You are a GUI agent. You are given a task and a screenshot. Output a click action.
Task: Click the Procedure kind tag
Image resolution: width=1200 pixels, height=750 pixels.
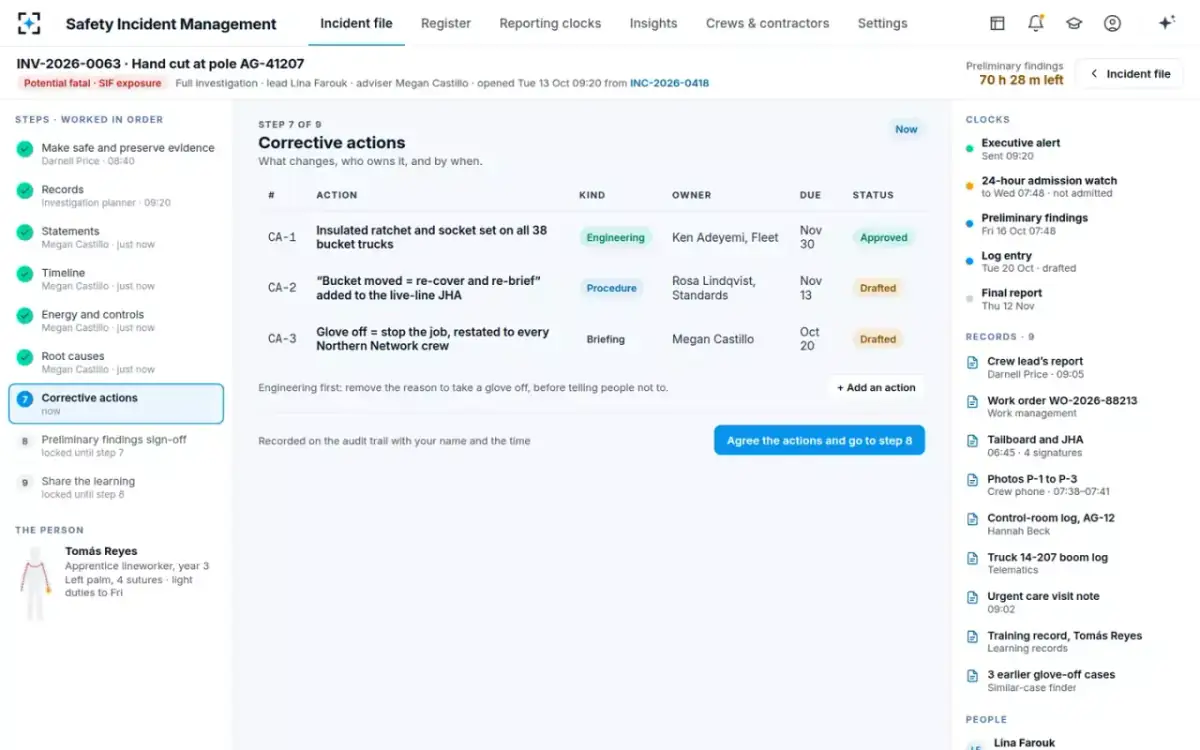[x=611, y=288]
